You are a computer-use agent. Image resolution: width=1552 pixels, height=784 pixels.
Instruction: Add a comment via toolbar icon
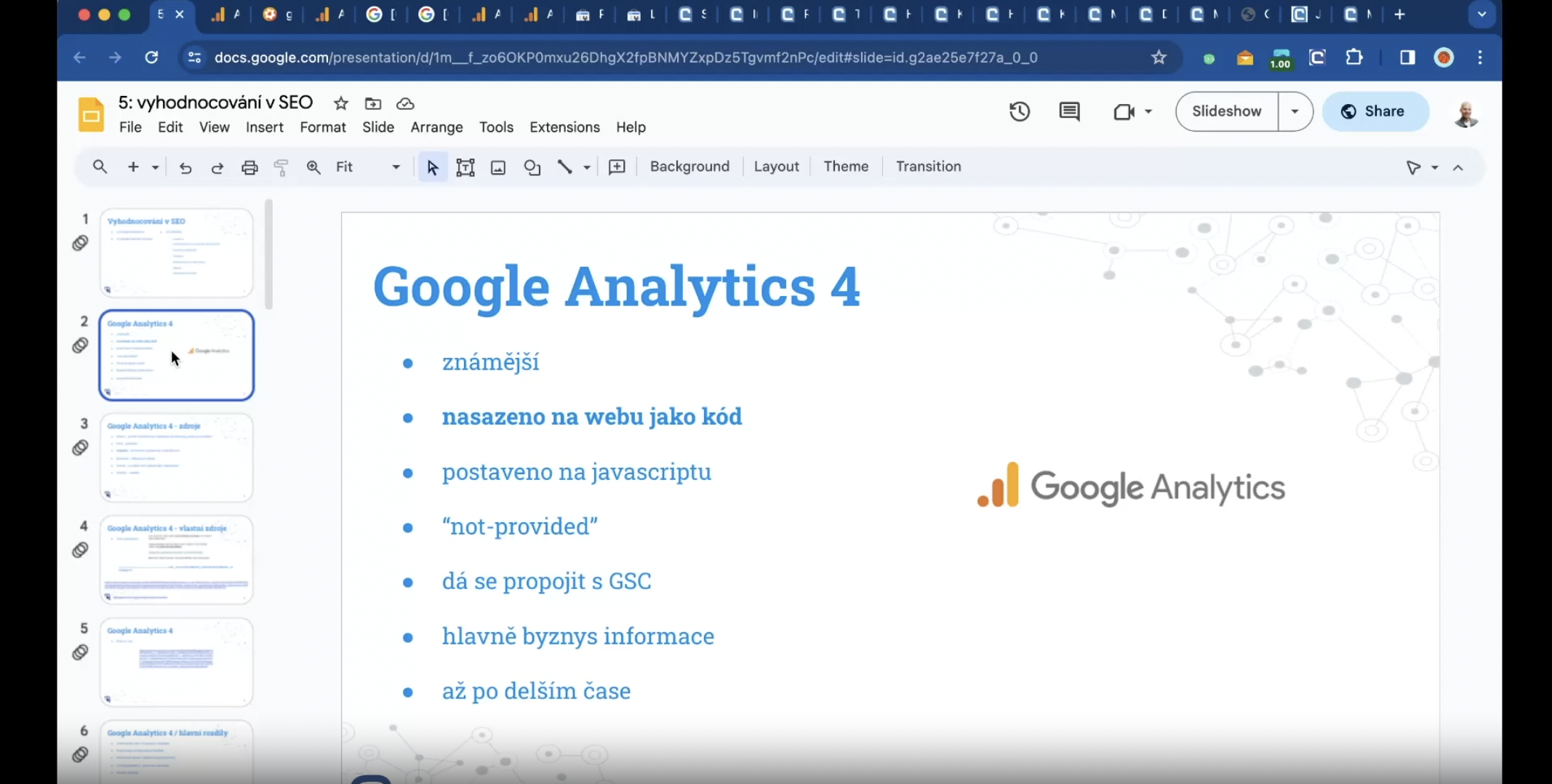point(617,167)
